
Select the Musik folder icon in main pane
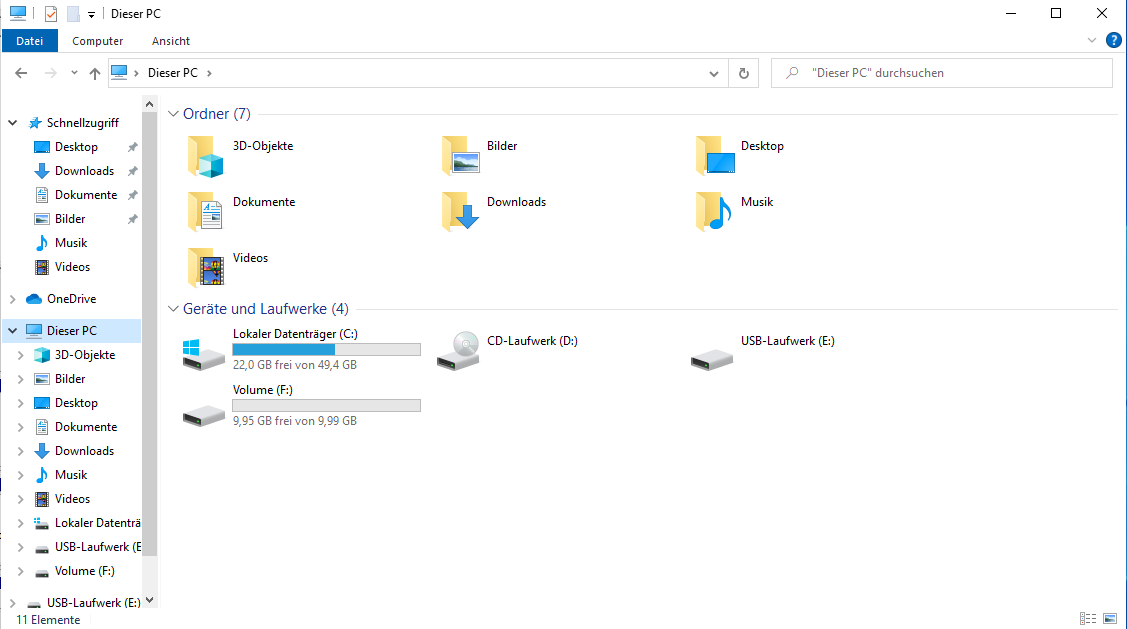713,212
